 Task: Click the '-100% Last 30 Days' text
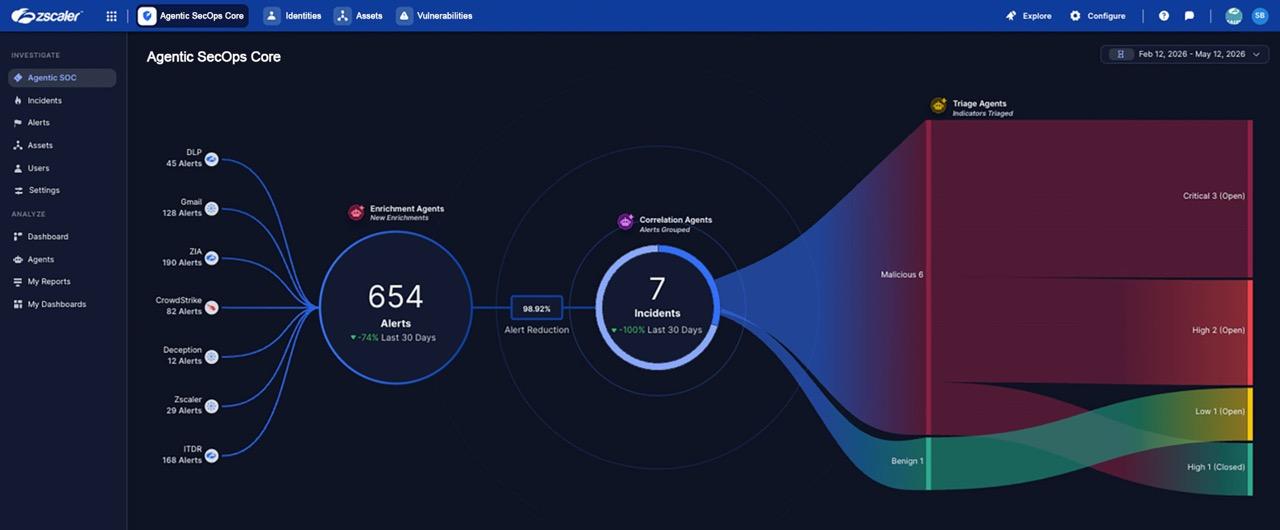coord(657,330)
